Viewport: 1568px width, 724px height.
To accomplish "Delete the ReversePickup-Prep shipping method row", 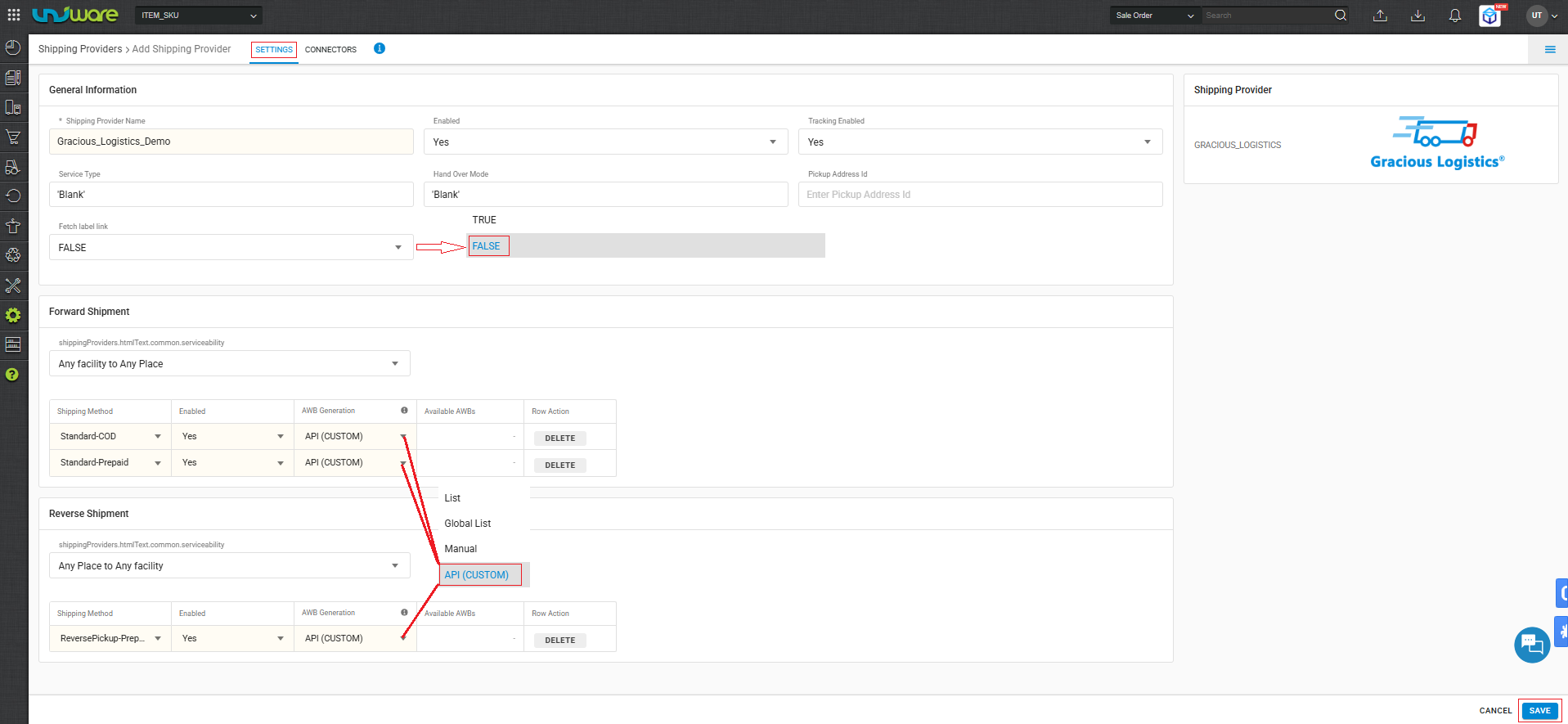I will pyautogui.click(x=560, y=641).
